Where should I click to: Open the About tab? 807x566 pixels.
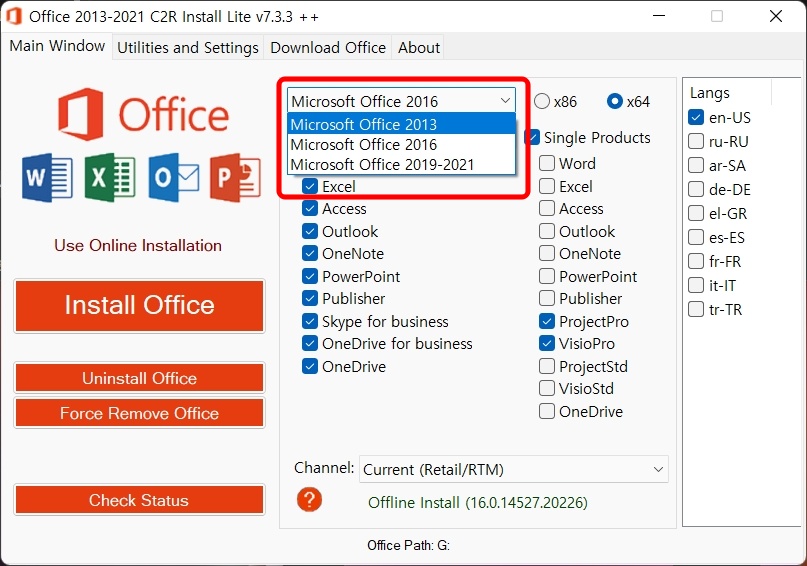coord(418,47)
